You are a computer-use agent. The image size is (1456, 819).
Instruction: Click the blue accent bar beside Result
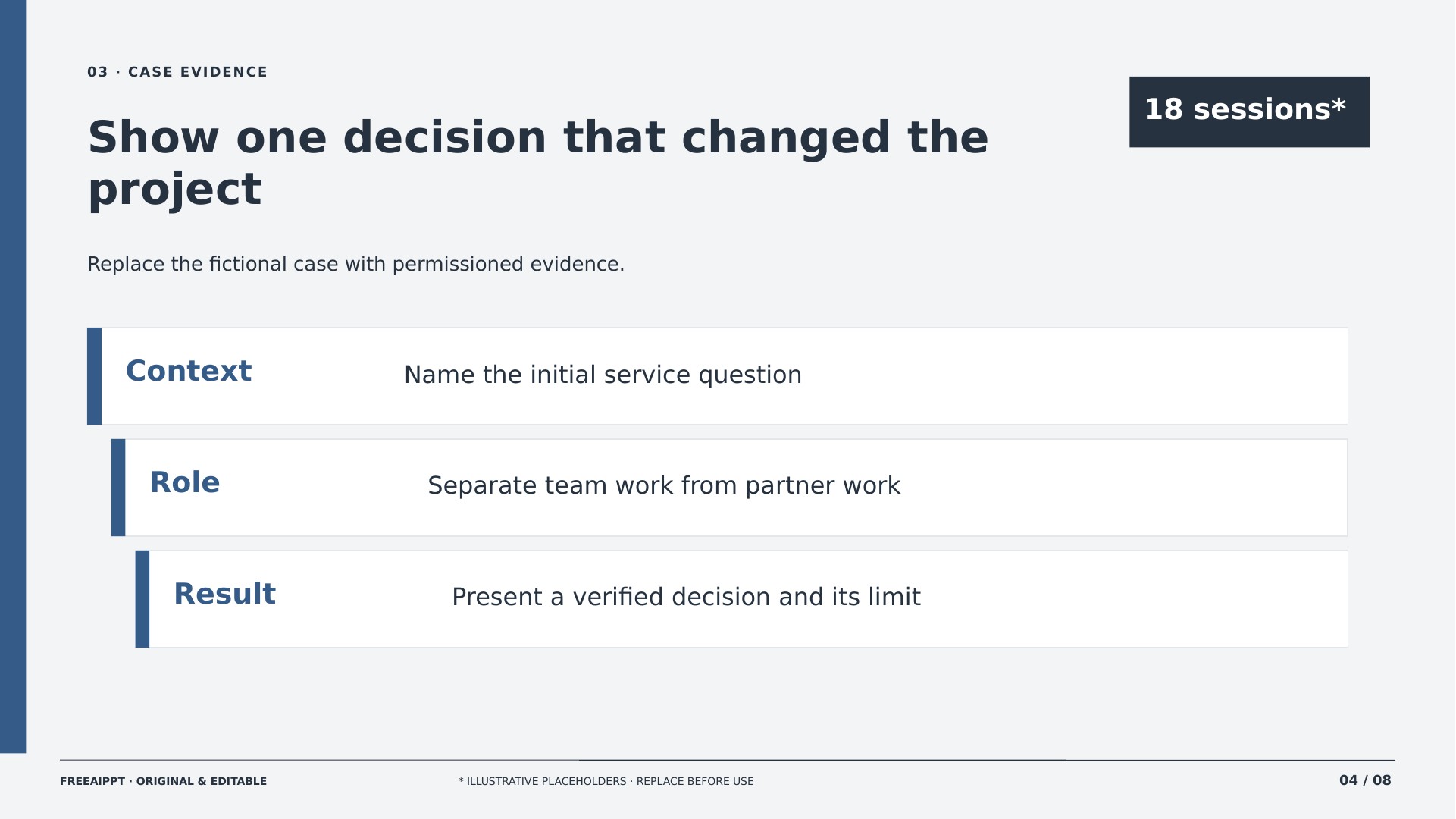click(142, 599)
